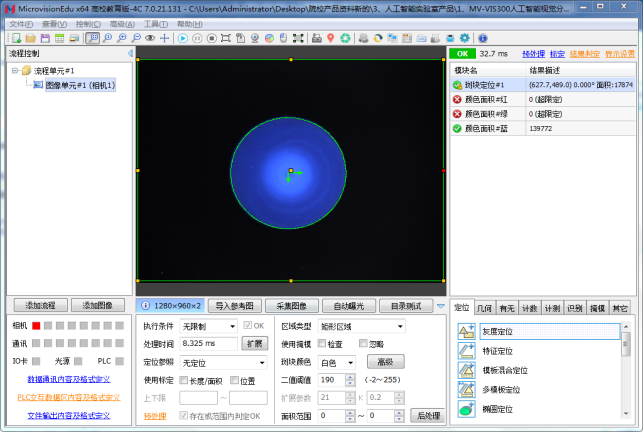The image size is (643, 432).
Task: Open the 斑块颜色 dropdown
Action: coord(337,363)
